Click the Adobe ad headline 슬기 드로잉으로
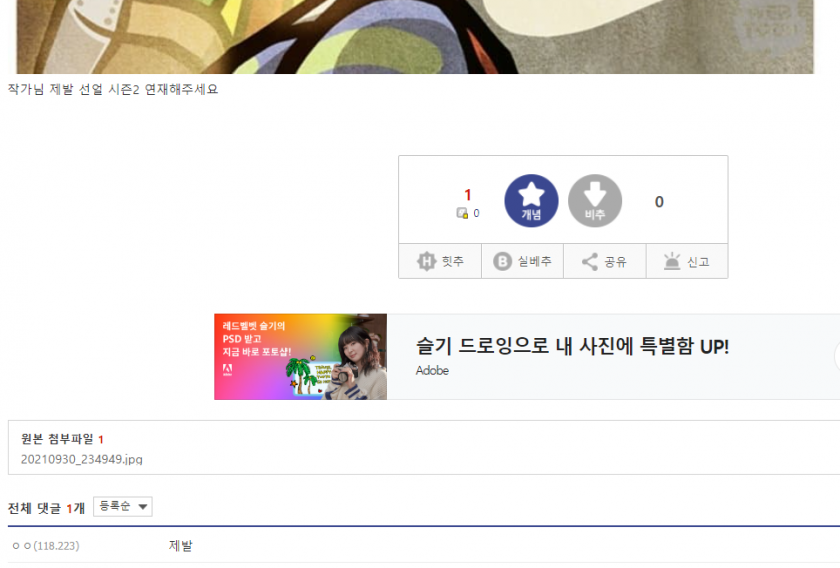Viewport: 840px width, 568px height. coord(572,346)
